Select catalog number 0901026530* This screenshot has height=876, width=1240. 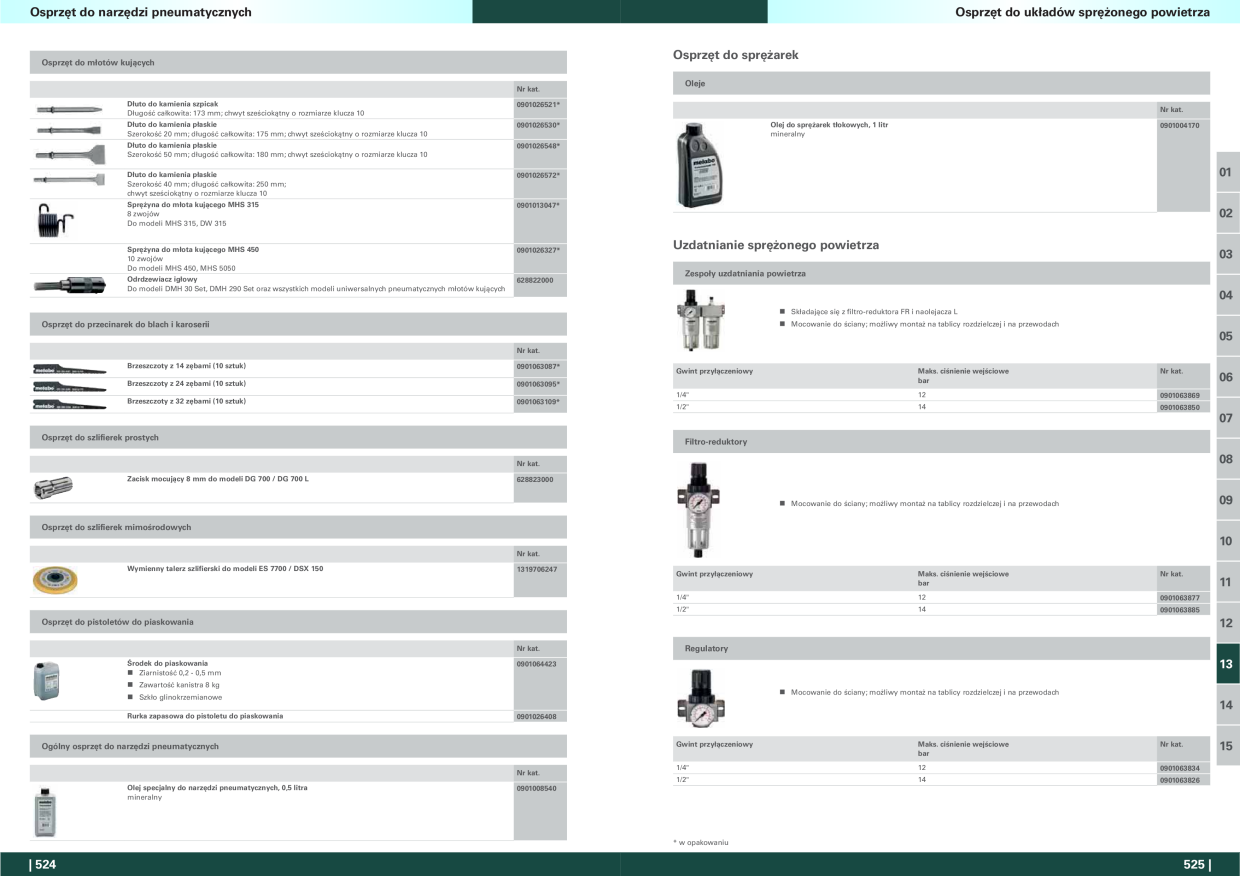pos(538,125)
